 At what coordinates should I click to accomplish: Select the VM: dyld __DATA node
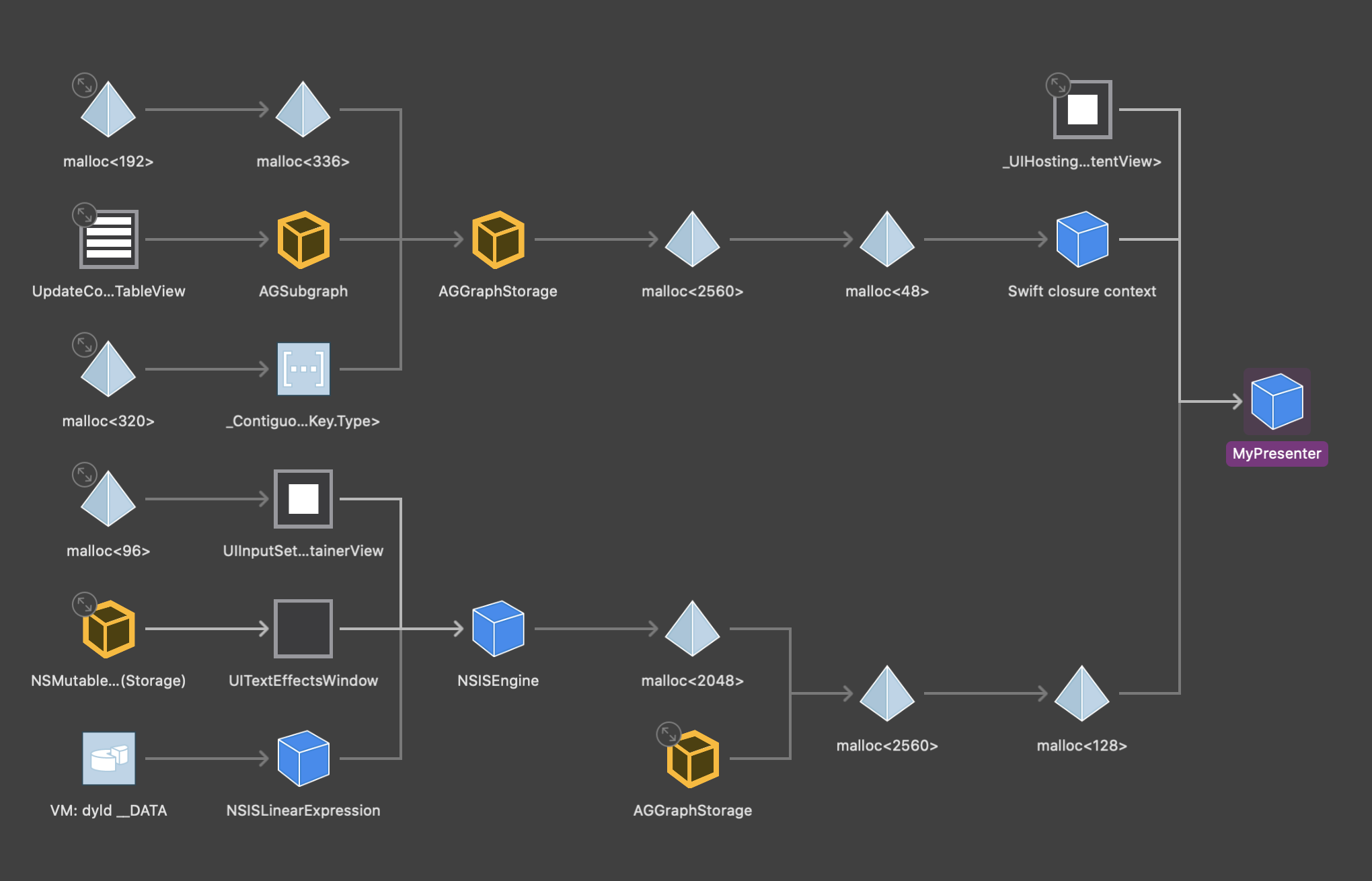(x=108, y=758)
